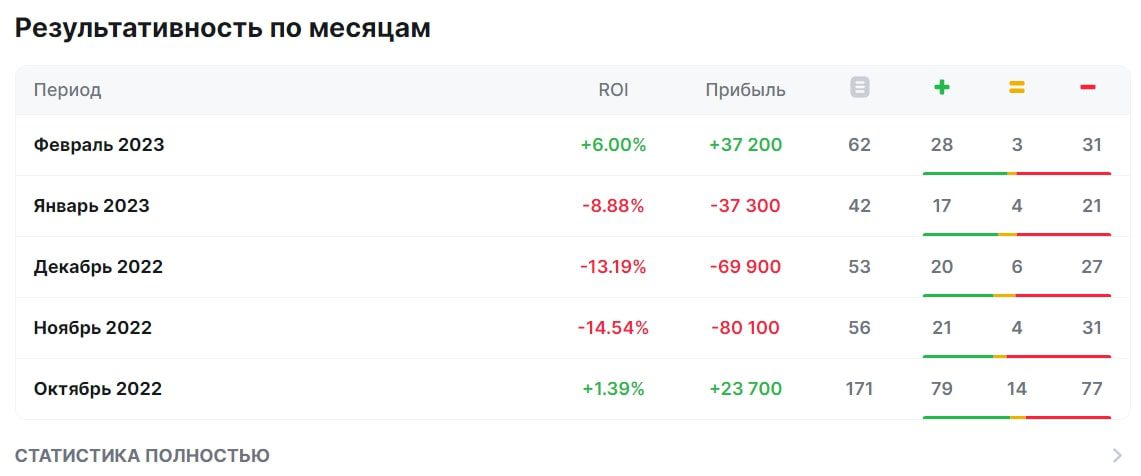Choose the Ноябрь 2022 period row
This screenshot has height=476, width=1141.
[x=573, y=328]
